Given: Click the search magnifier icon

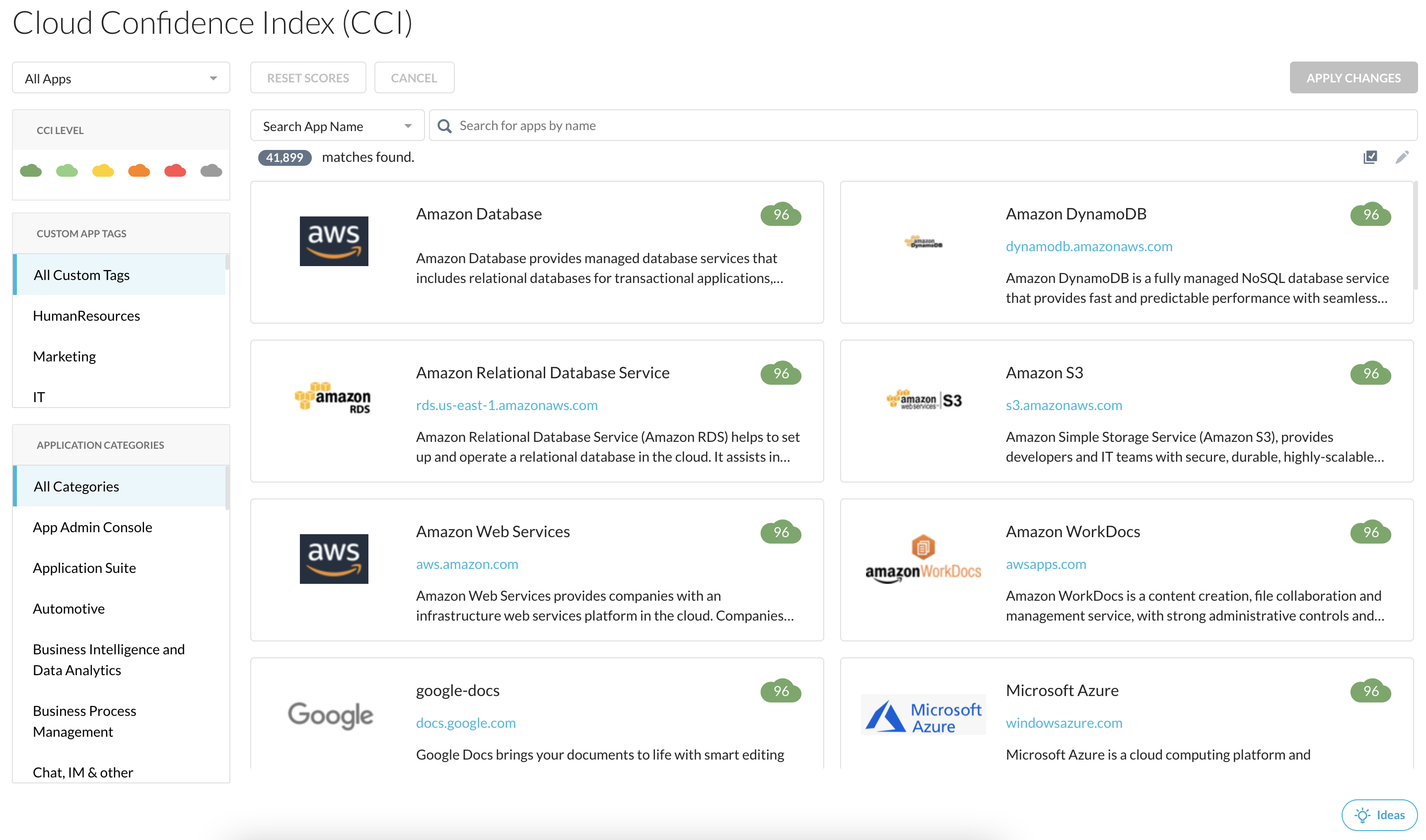Looking at the screenshot, I should [445, 126].
